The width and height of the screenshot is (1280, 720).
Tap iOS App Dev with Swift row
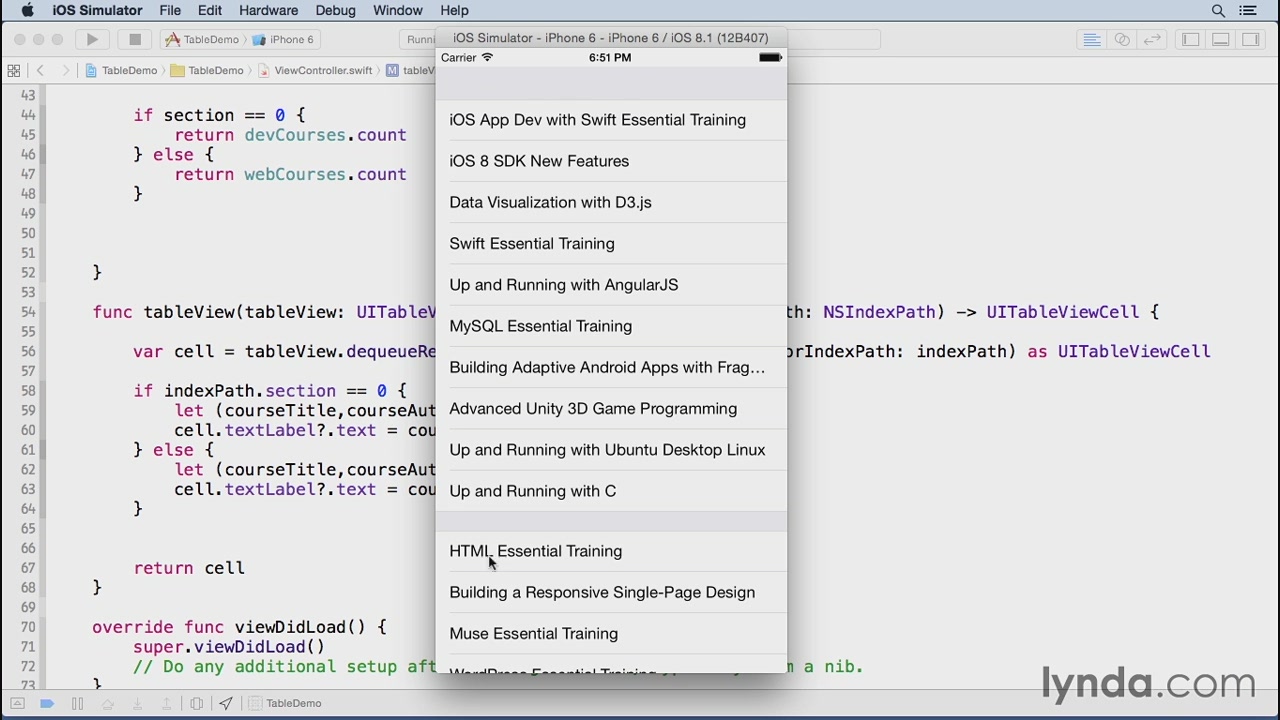click(611, 120)
